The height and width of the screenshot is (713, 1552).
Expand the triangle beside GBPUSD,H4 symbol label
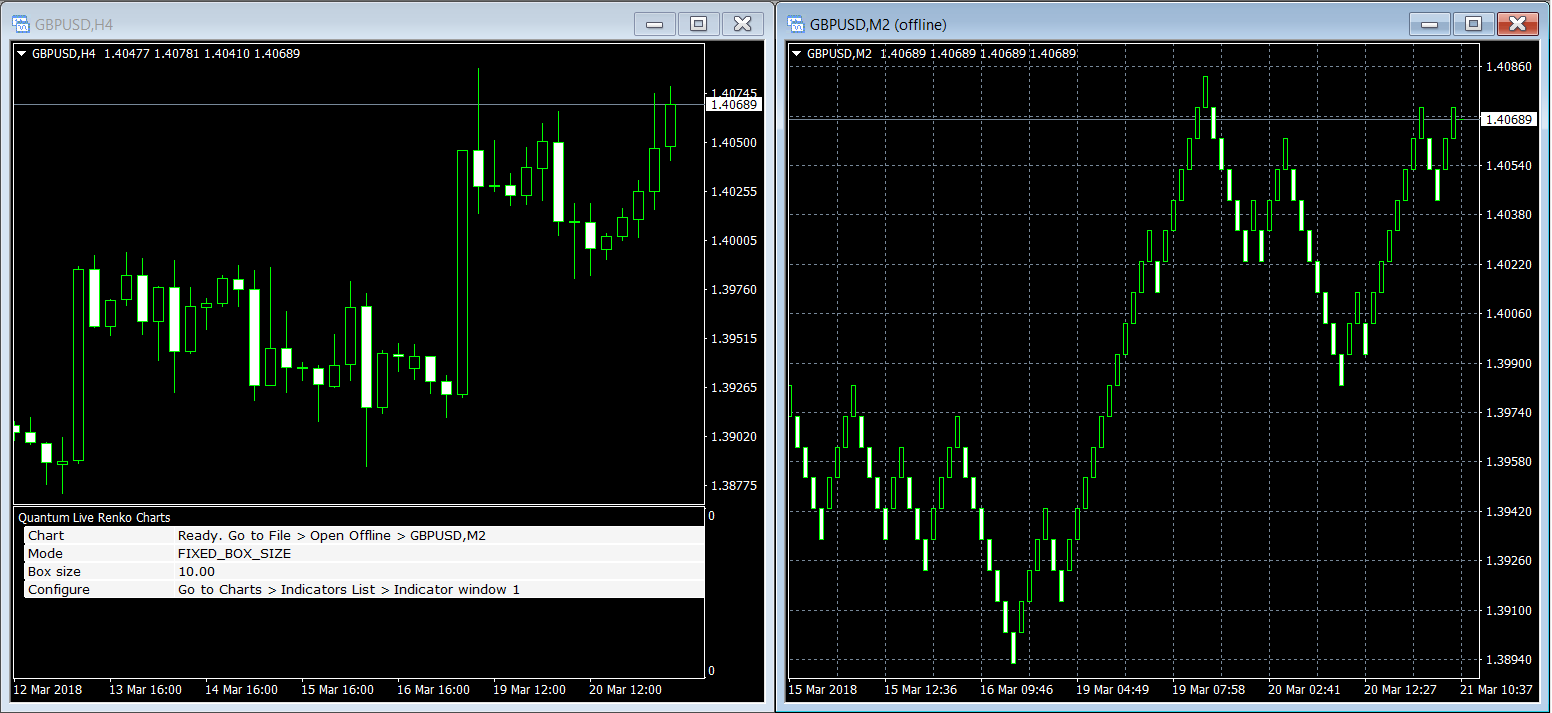(21, 54)
